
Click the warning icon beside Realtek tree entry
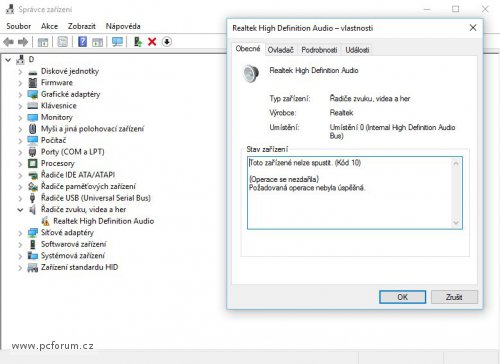tap(45, 221)
